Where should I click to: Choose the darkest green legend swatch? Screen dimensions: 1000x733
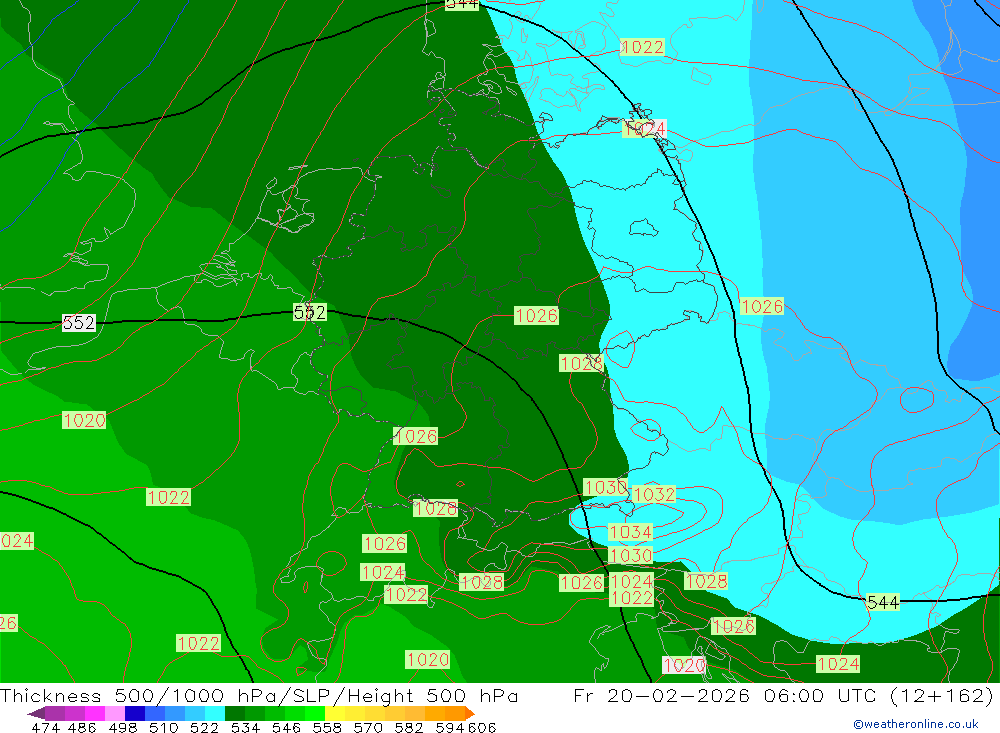click(x=235, y=713)
